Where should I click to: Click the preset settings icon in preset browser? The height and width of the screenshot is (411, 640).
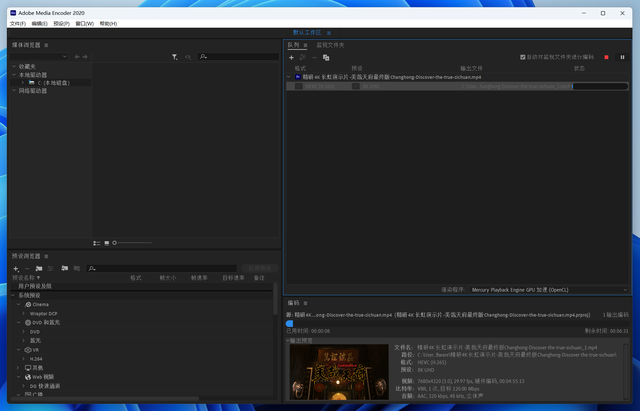51,269
